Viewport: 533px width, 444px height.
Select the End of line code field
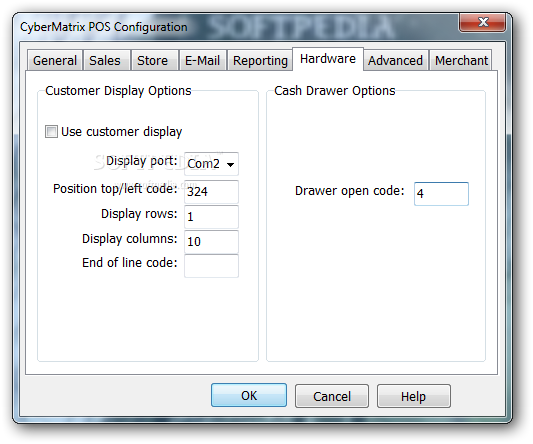(211, 266)
